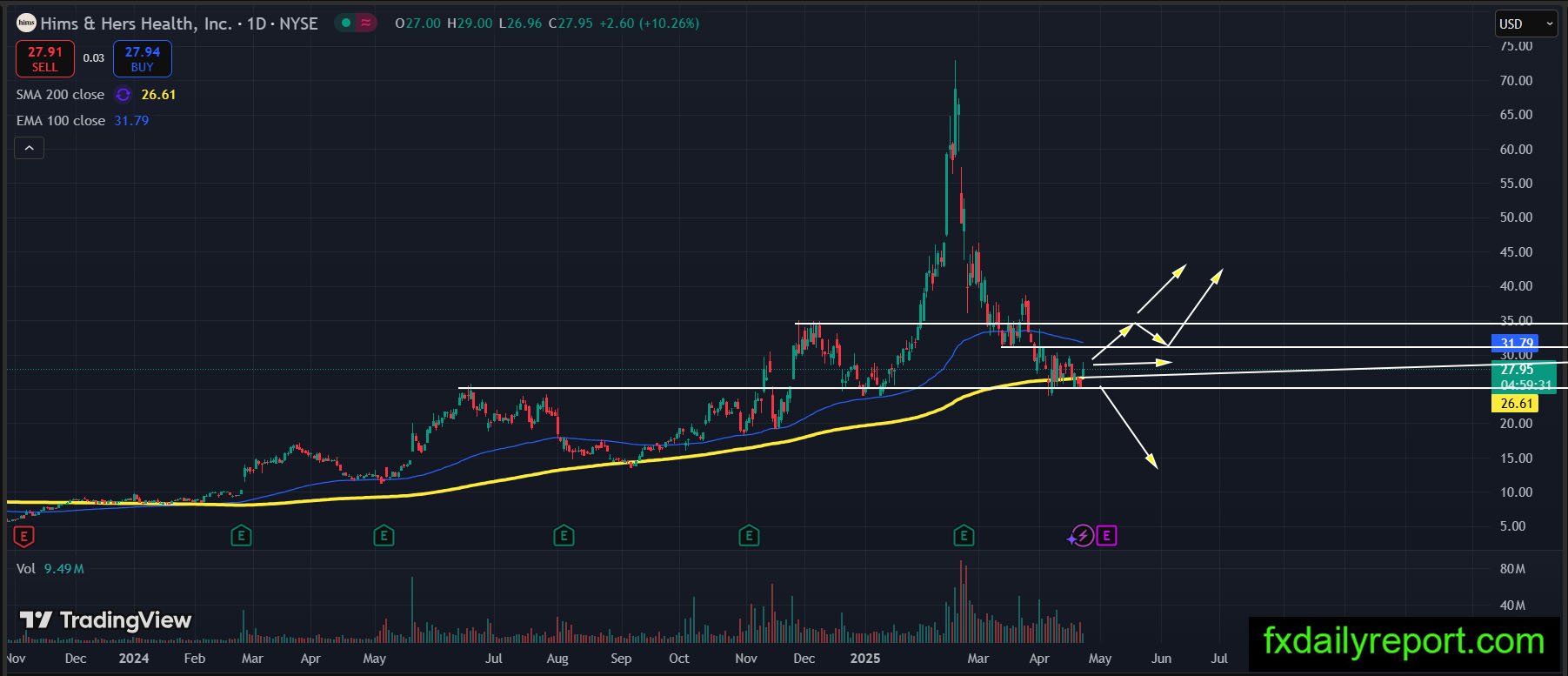Click the Hims & Hers logo icon
Image resolution: width=1568 pixels, height=676 pixels.
point(26,23)
